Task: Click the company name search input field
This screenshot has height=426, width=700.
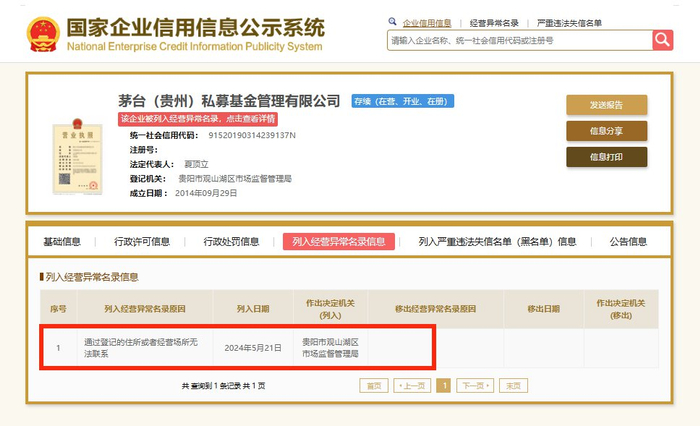Action: [520, 41]
